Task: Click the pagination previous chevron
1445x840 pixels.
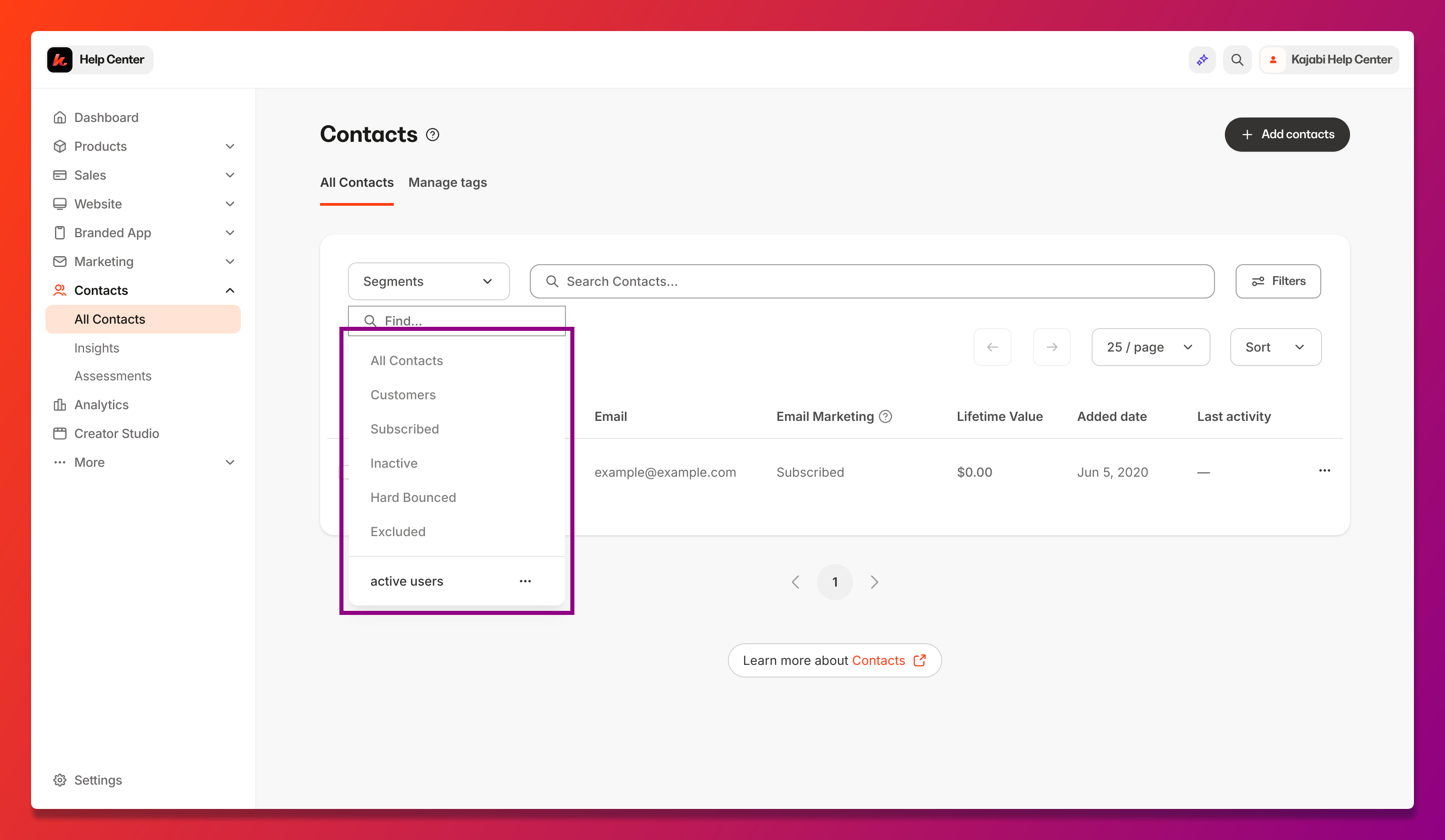Action: (795, 582)
